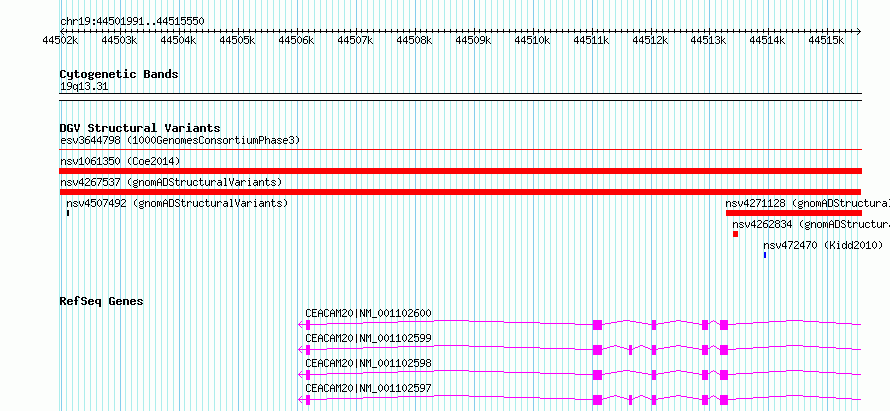Open the CEACAM20|NM_001102597 transcript label
This screenshot has width=890, height=411.
(368, 388)
